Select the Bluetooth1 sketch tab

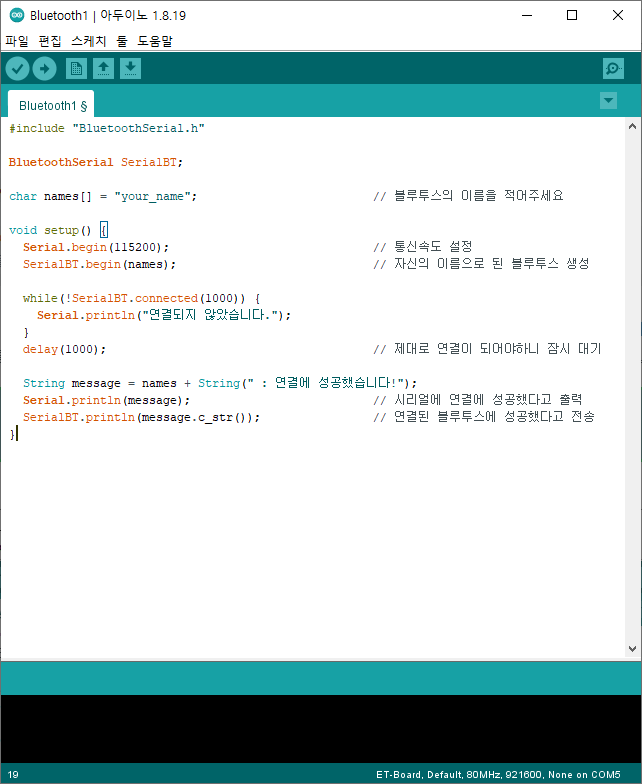click(52, 105)
